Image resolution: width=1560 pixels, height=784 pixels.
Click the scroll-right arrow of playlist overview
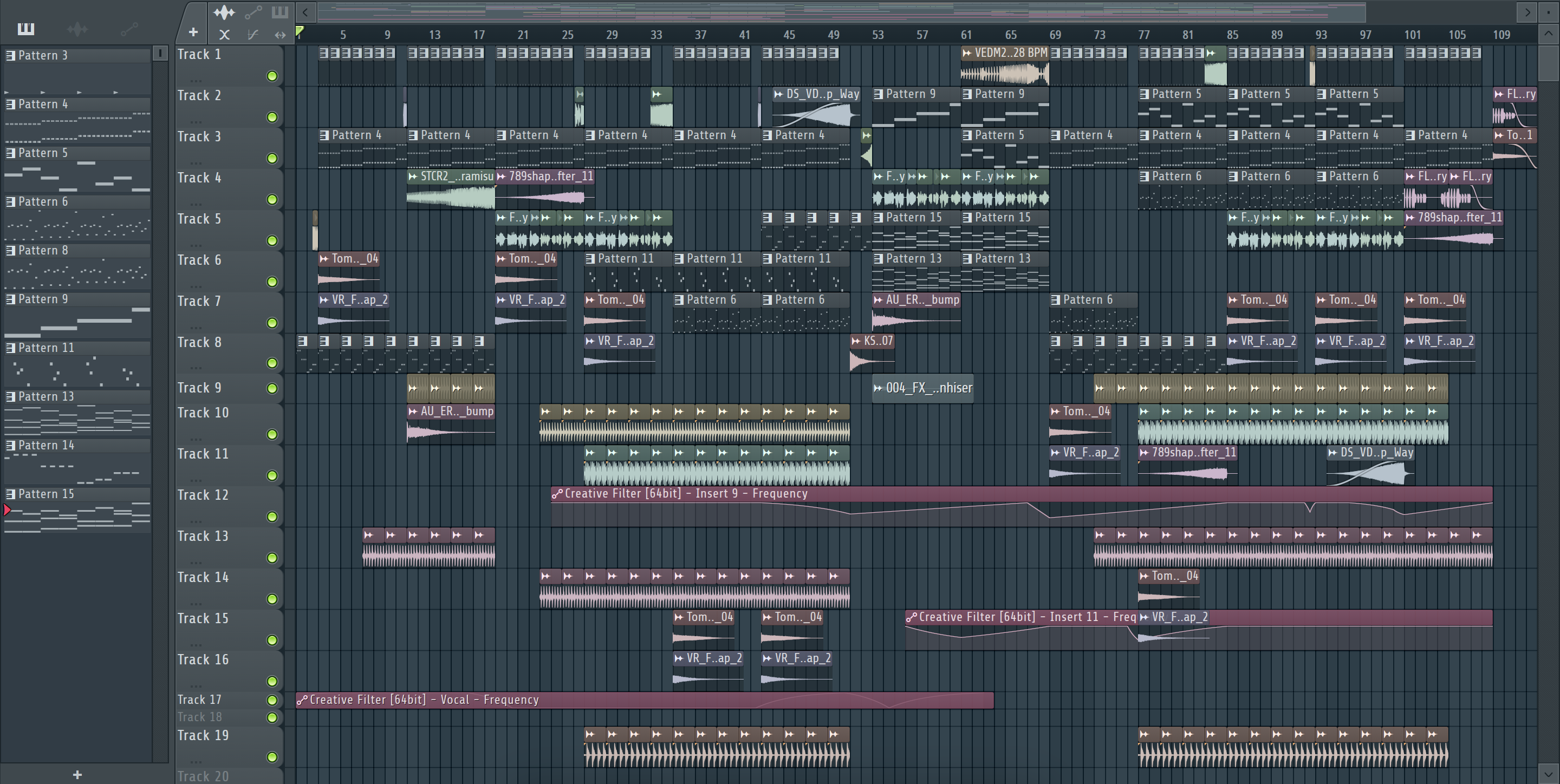point(1527,12)
